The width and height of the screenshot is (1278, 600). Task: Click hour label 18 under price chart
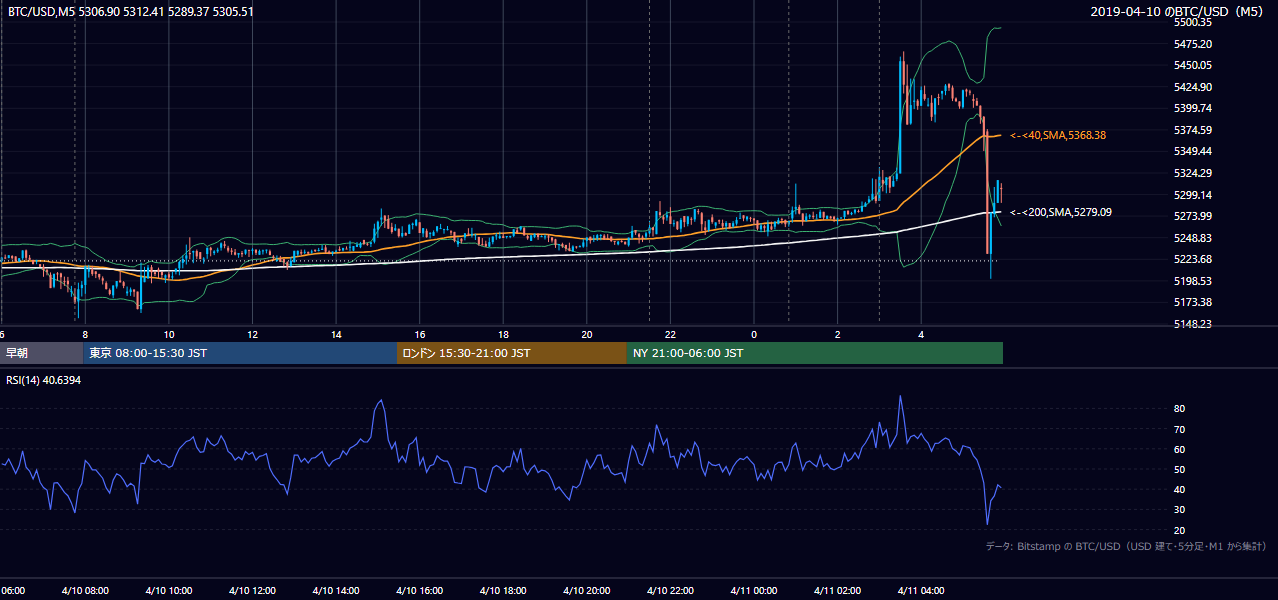pyautogui.click(x=503, y=334)
